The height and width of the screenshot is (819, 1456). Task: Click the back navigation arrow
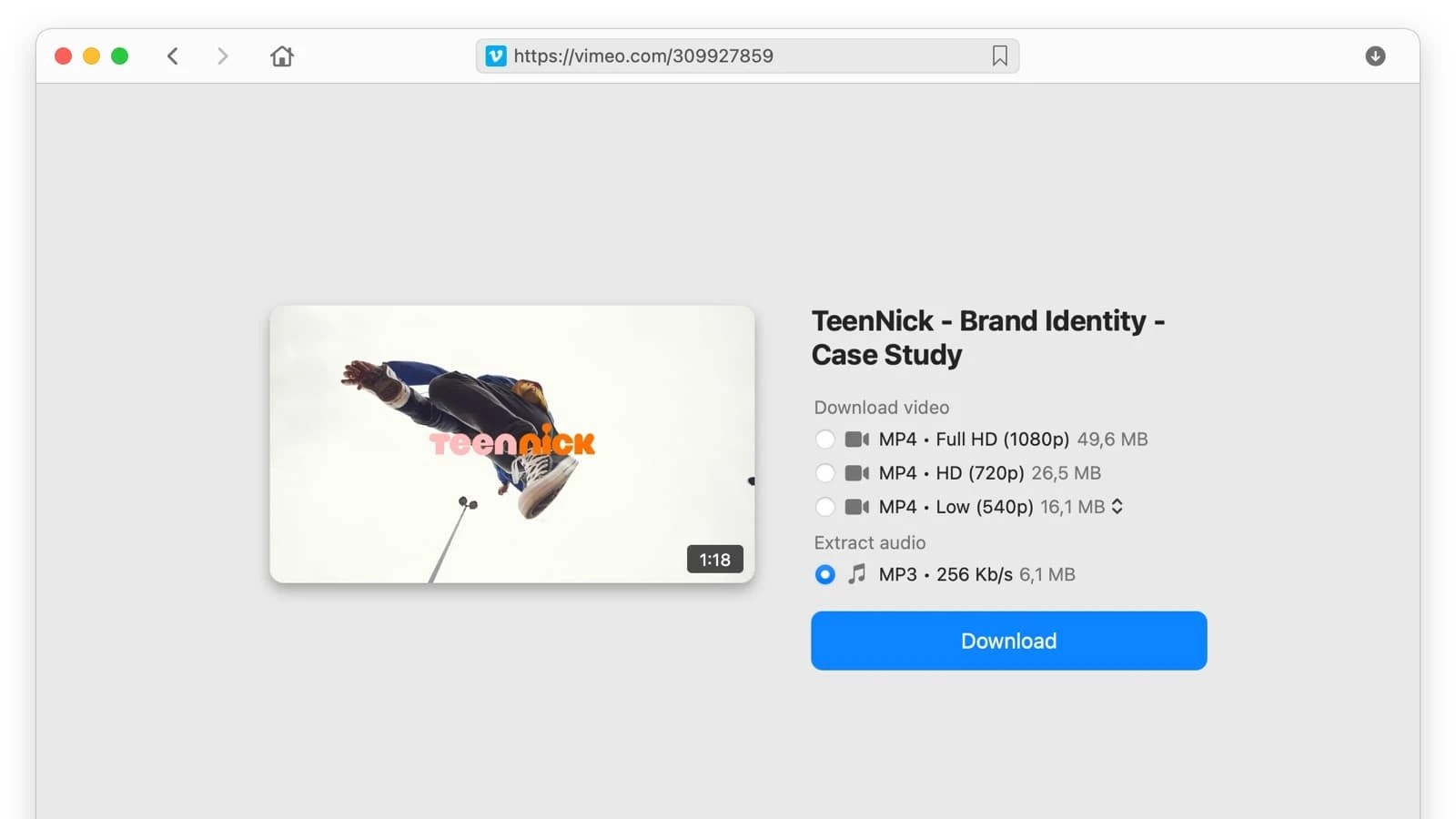click(x=173, y=56)
